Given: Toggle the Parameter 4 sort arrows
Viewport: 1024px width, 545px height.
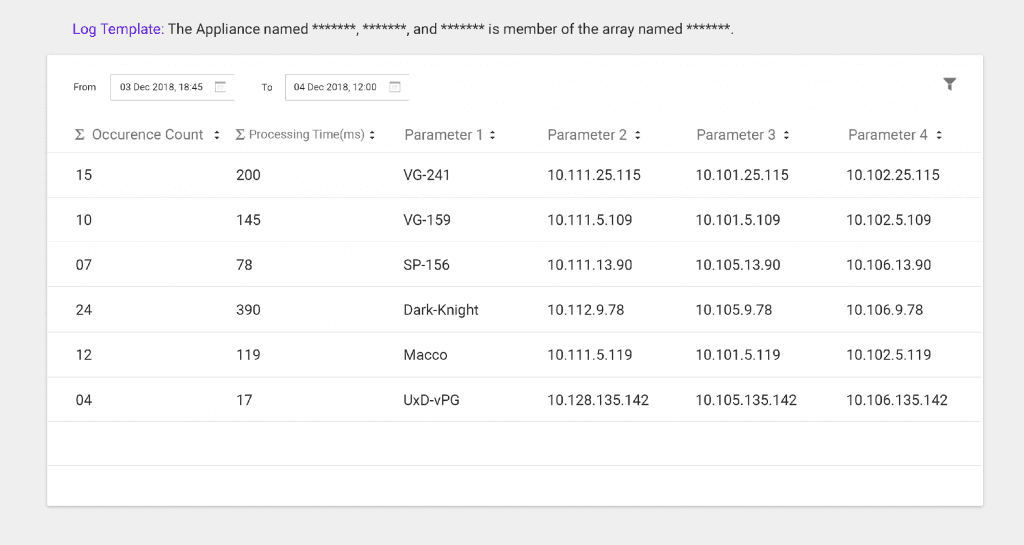Looking at the screenshot, I should [x=939, y=135].
